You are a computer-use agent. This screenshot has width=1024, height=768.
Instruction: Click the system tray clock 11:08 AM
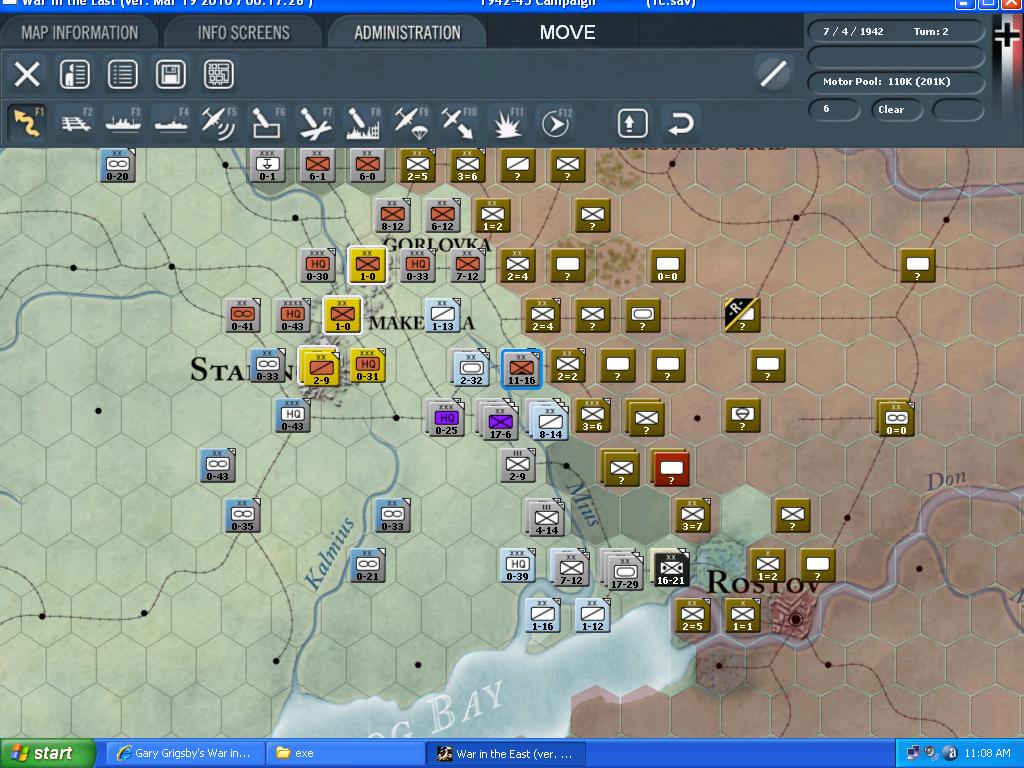click(987, 754)
